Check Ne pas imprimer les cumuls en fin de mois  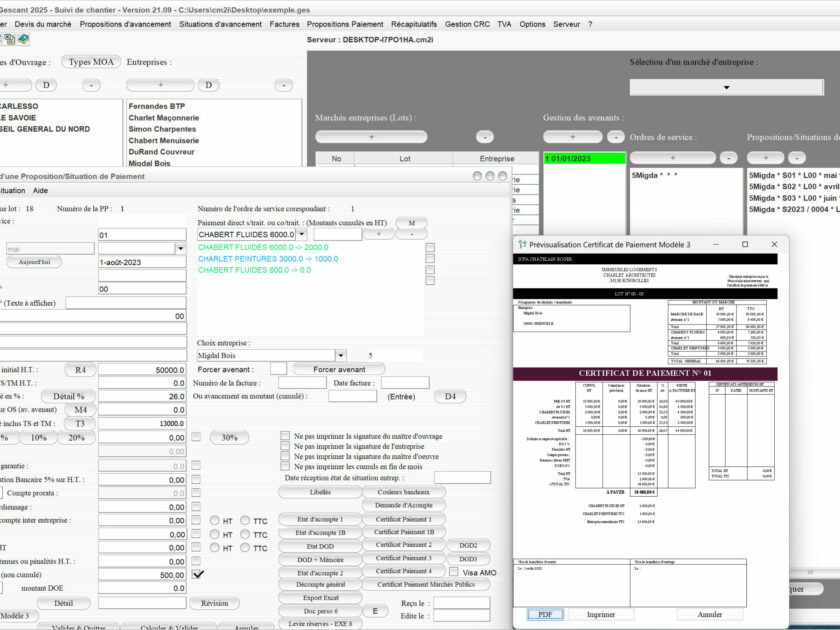[x=285, y=467]
